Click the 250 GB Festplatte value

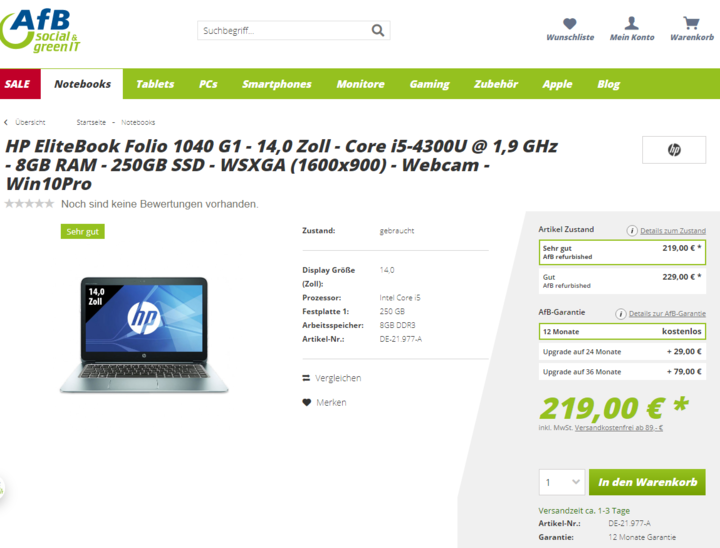click(x=392, y=311)
